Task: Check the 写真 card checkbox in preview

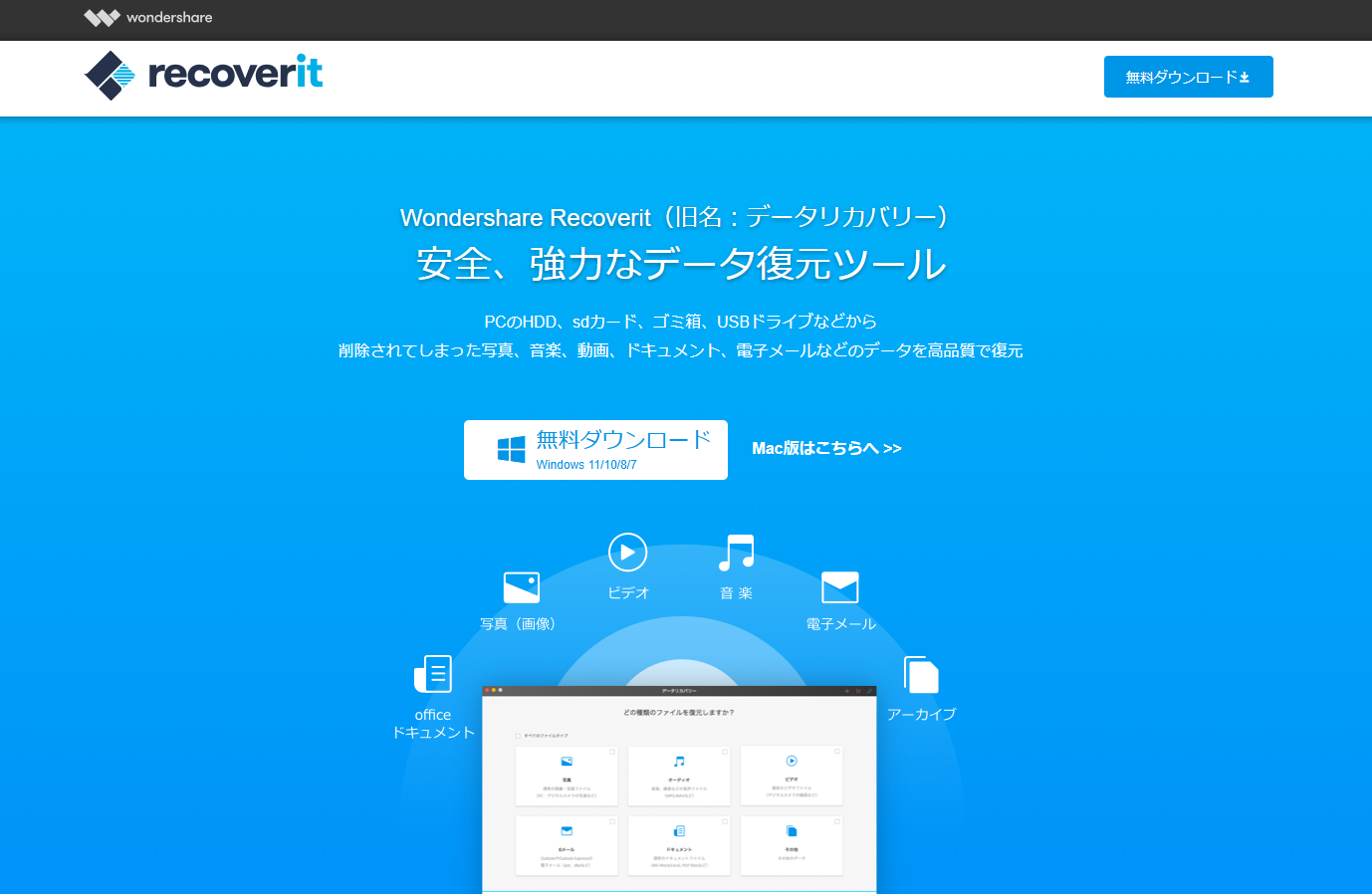Action: [612, 752]
